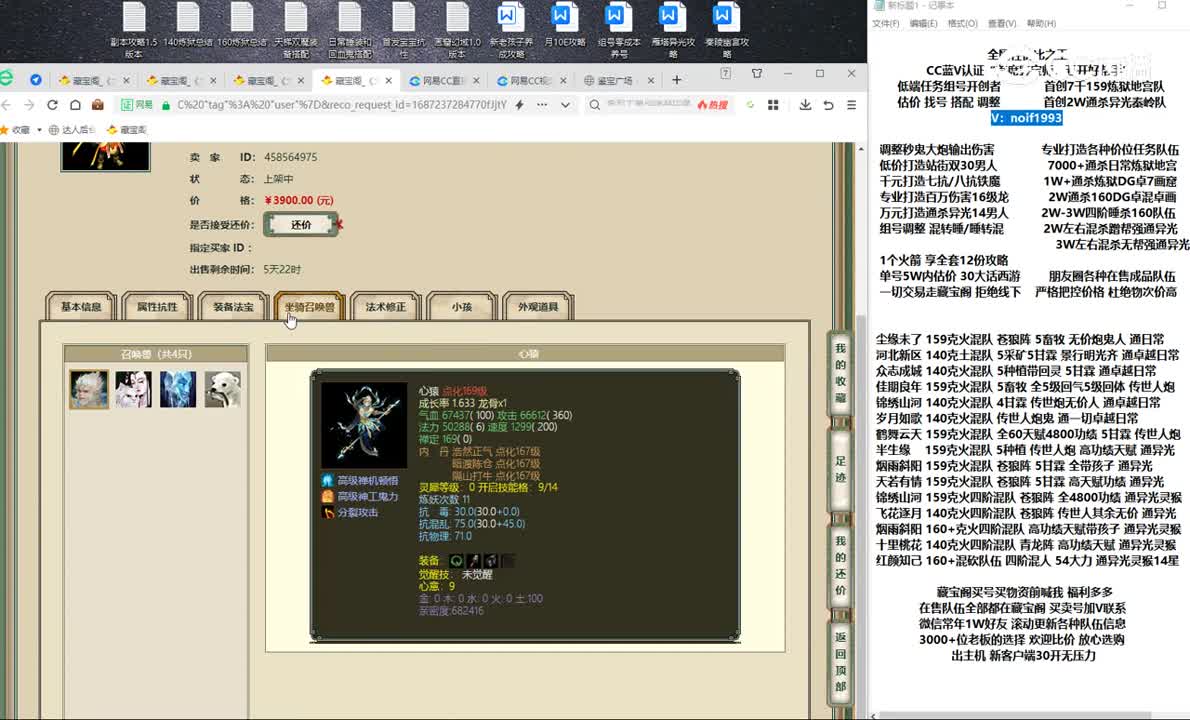The image size is (1190, 720).
Task: Click the 足迹 side button
Action: pyautogui.click(x=840, y=470)
